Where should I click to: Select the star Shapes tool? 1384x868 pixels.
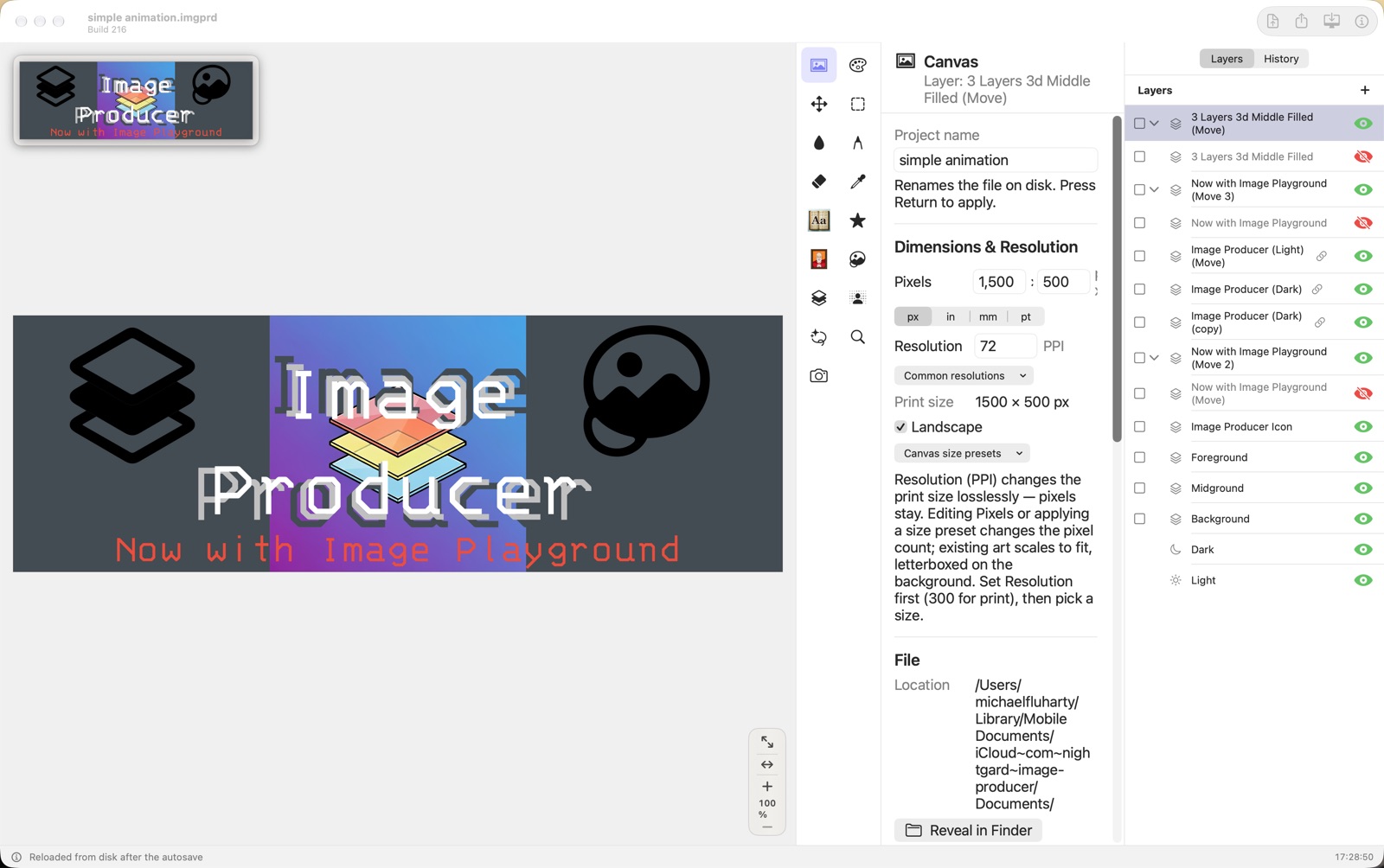(x=857, y=220)
